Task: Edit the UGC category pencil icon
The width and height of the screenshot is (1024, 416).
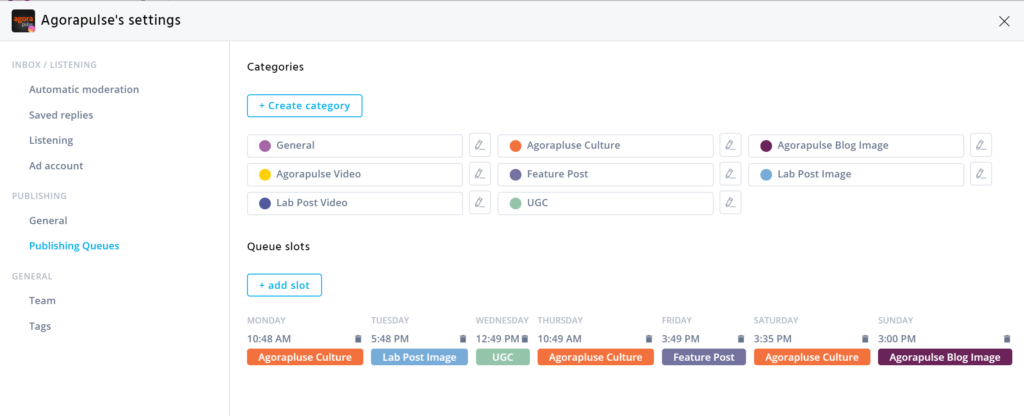Action: [x=730, y=203]
